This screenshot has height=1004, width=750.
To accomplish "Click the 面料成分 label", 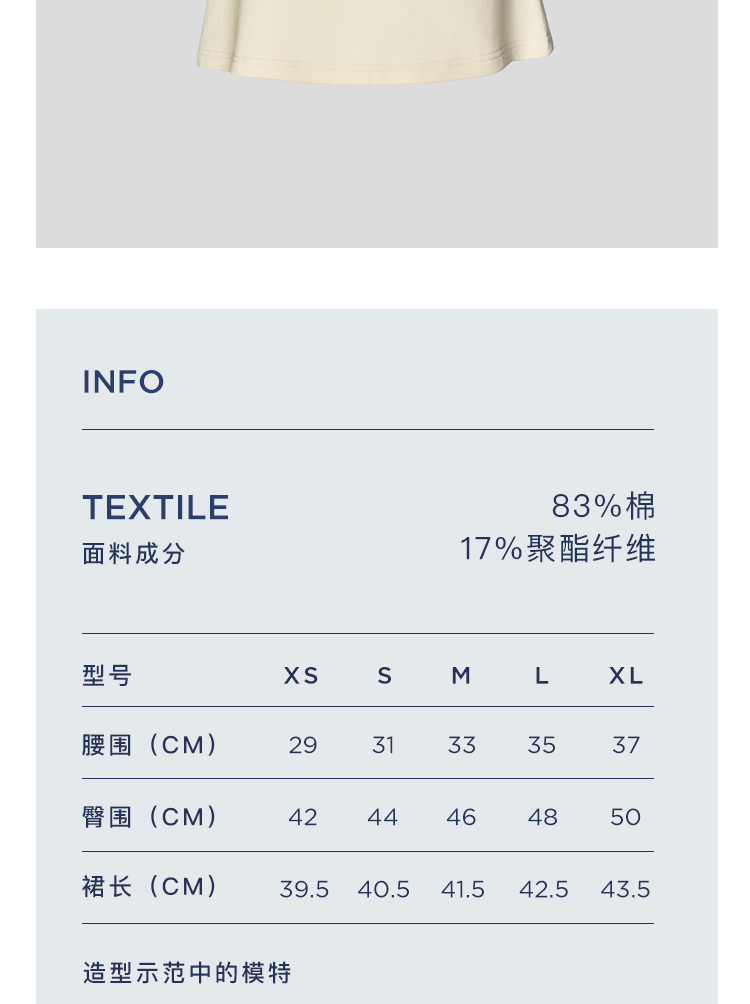I will (134, 554).
